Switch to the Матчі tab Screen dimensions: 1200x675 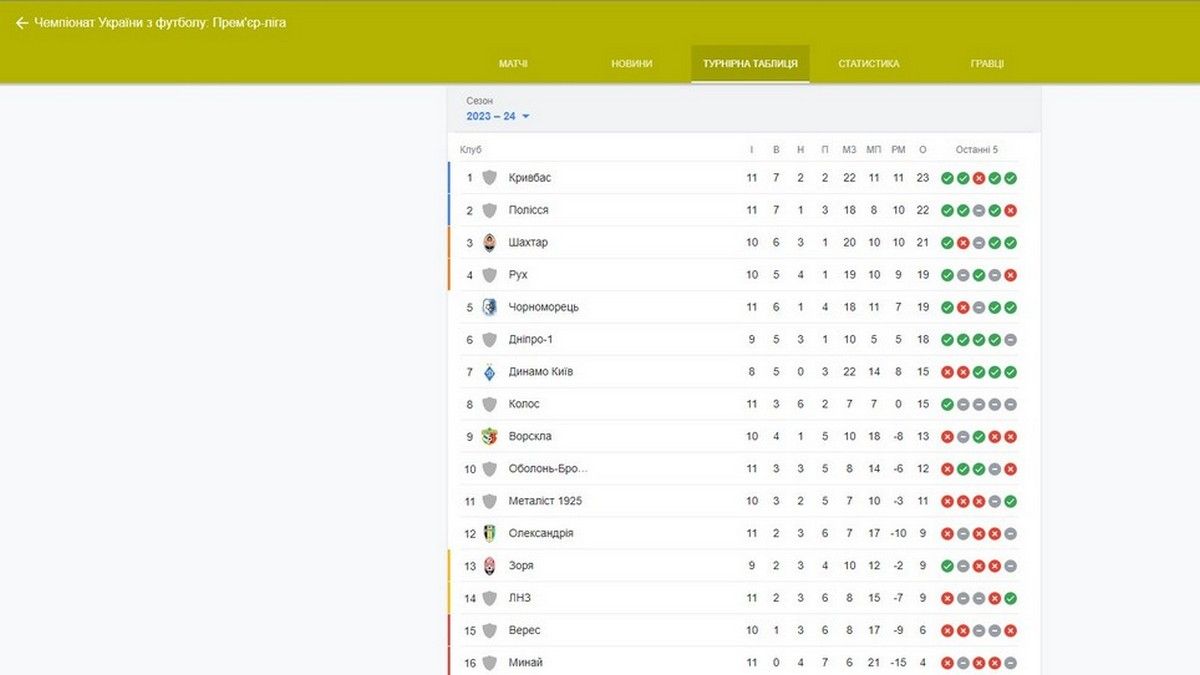click(513, 64)
